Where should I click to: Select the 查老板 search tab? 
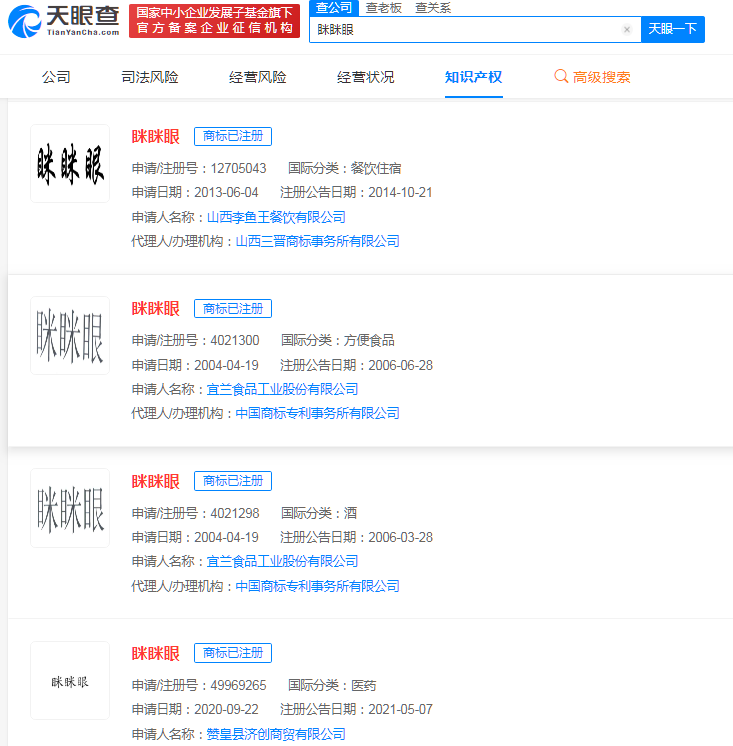(384, 8)
